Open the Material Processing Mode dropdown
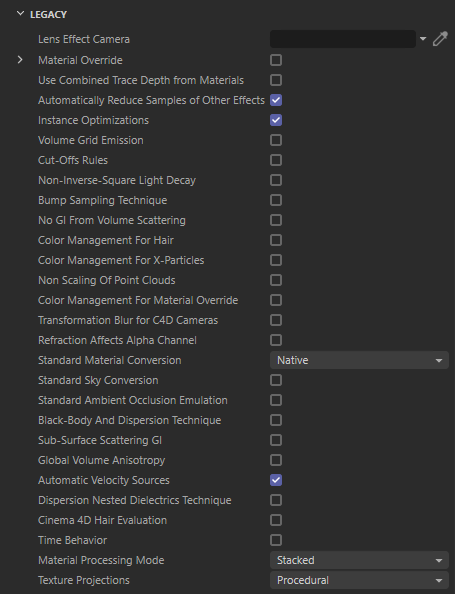This screenshot has height=594, width=455. (x=359, y=560)
